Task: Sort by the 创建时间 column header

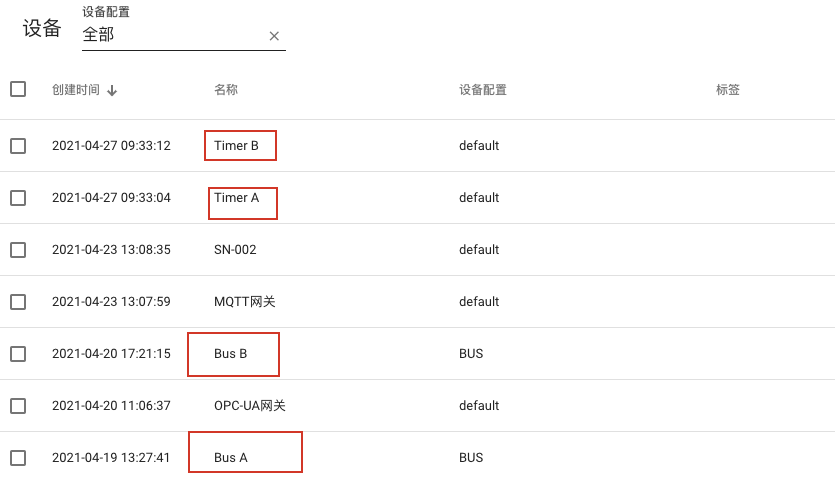Action: coord(76,89)
